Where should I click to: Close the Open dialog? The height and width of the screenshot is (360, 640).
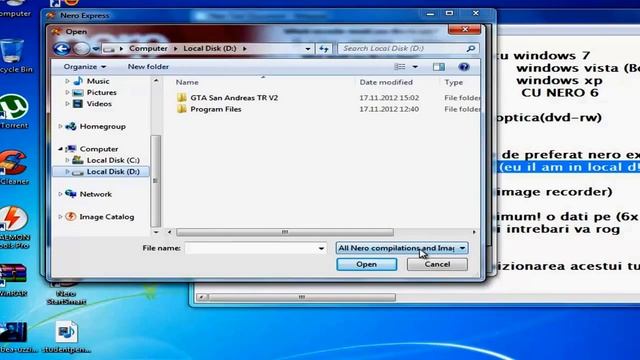pos(464,29)
